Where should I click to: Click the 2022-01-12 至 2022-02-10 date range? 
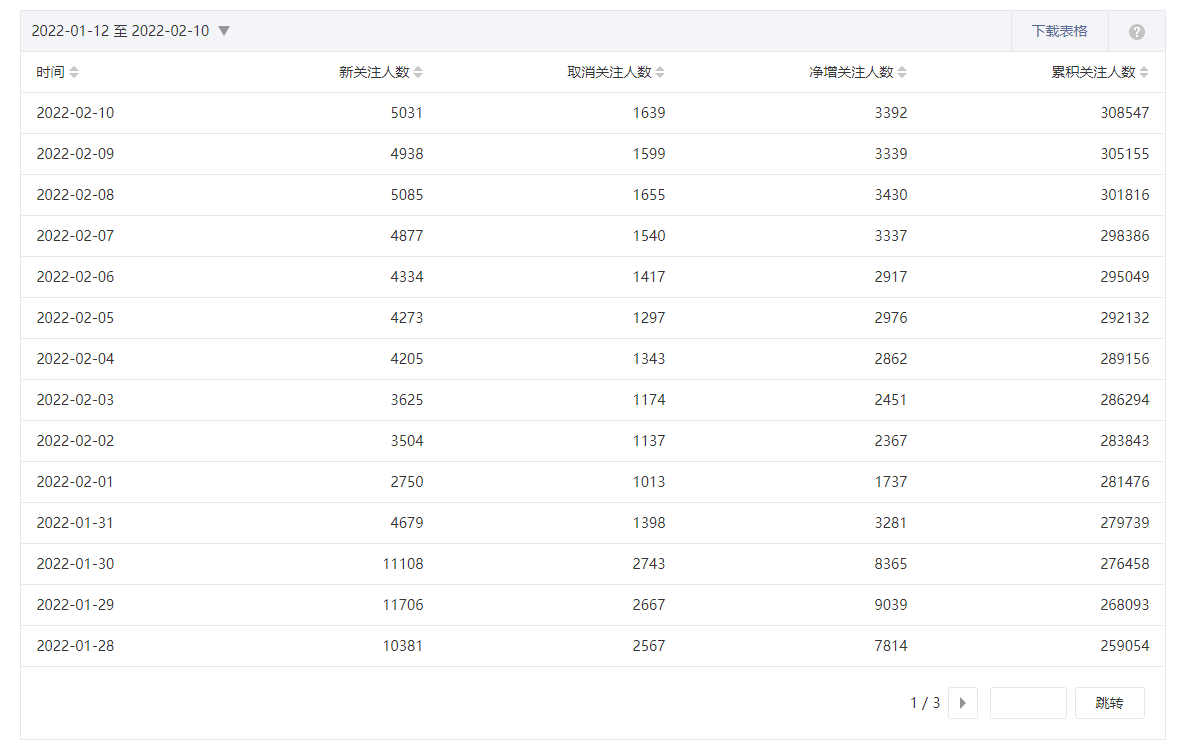(x=120, y=31)
